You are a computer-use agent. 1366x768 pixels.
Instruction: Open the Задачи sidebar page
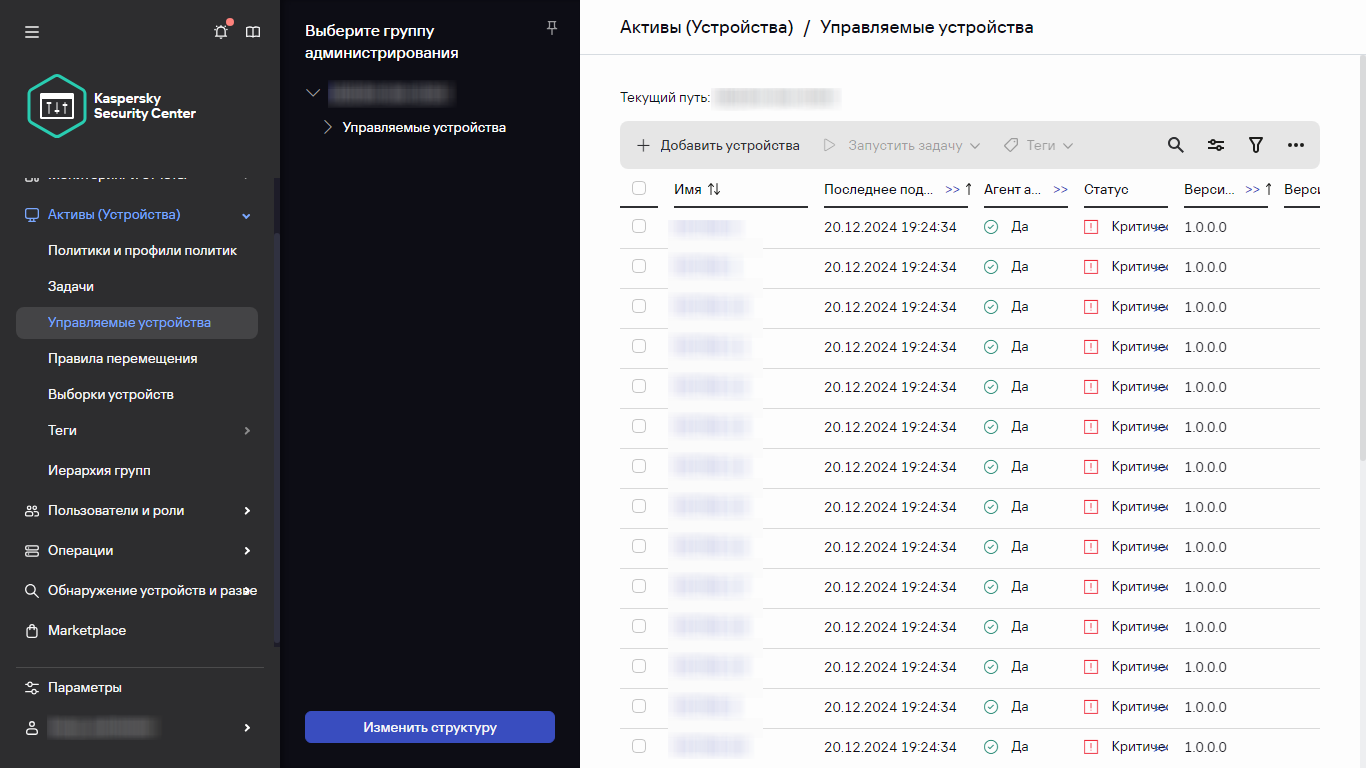pos(69,286)
